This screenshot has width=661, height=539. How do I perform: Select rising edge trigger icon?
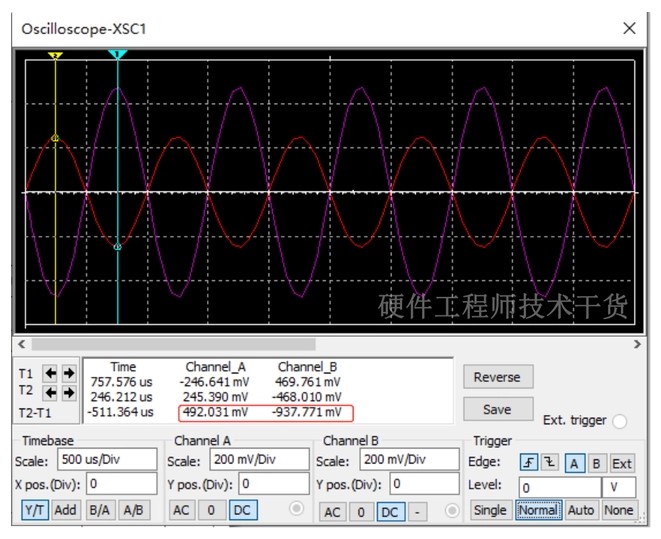(529, 463)
